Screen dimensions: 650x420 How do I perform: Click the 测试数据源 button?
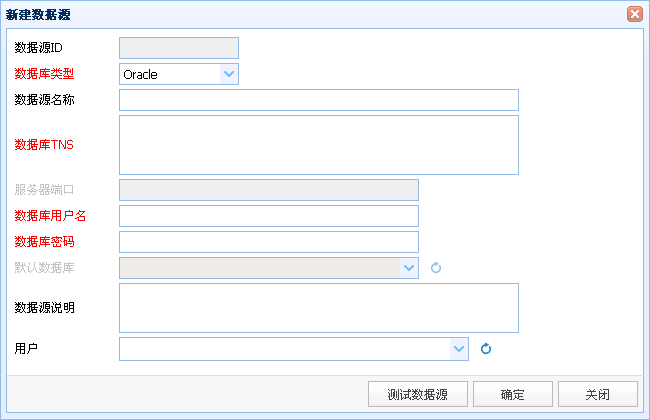click(418, 394)
